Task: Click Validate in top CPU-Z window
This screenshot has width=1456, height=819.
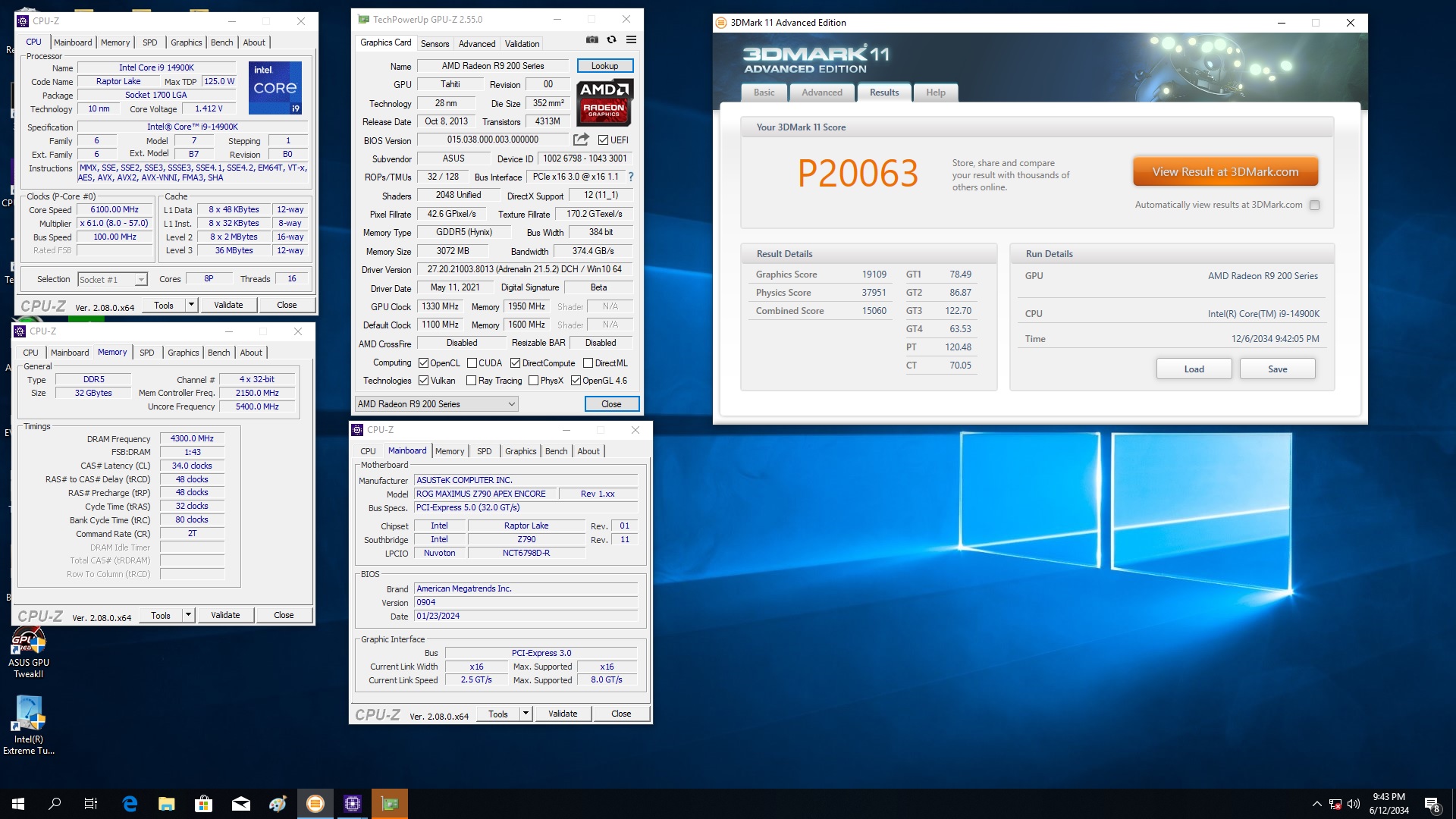Action: tap(228, 305)
